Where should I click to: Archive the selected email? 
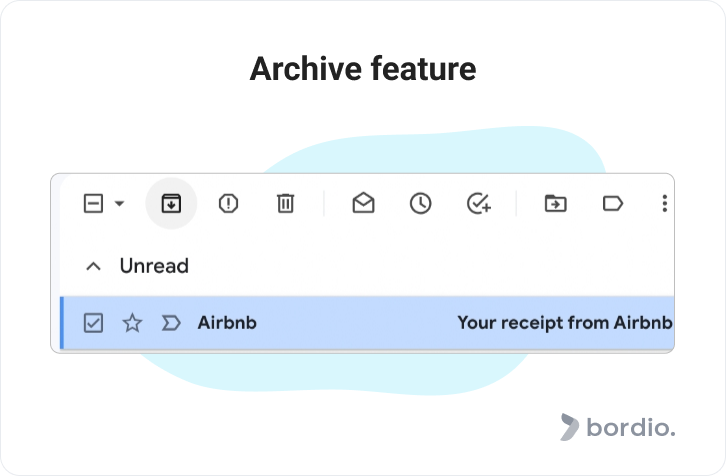[171, 203]
